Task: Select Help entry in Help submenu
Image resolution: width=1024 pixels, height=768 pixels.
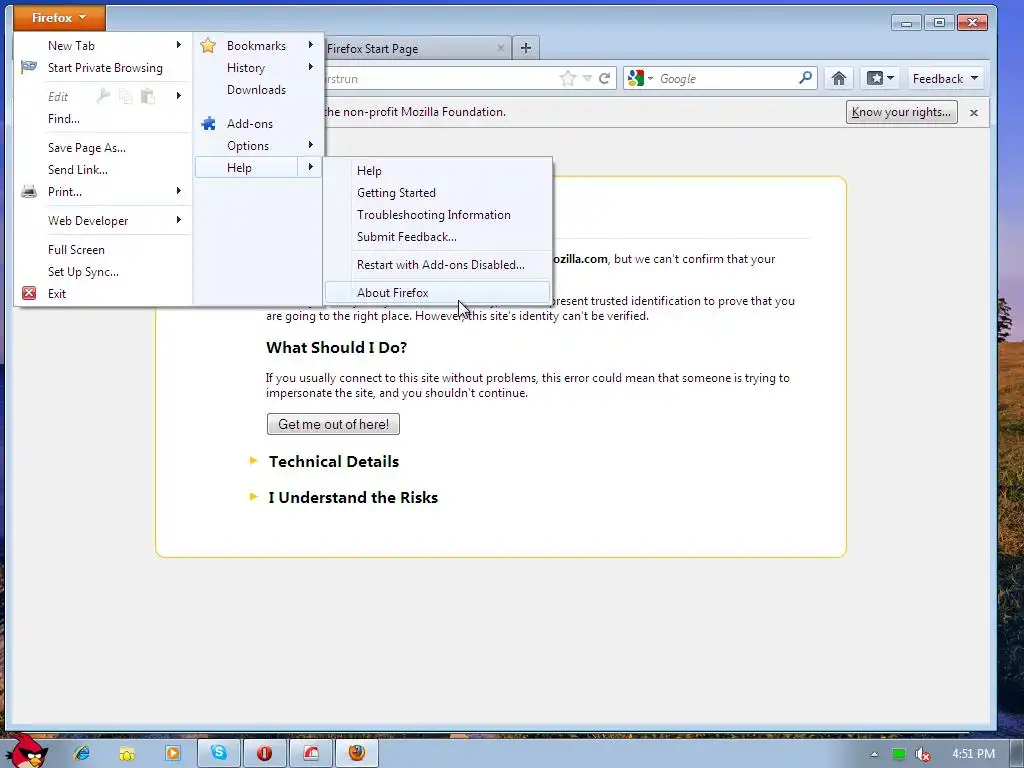Action: [x=369, y=171]
